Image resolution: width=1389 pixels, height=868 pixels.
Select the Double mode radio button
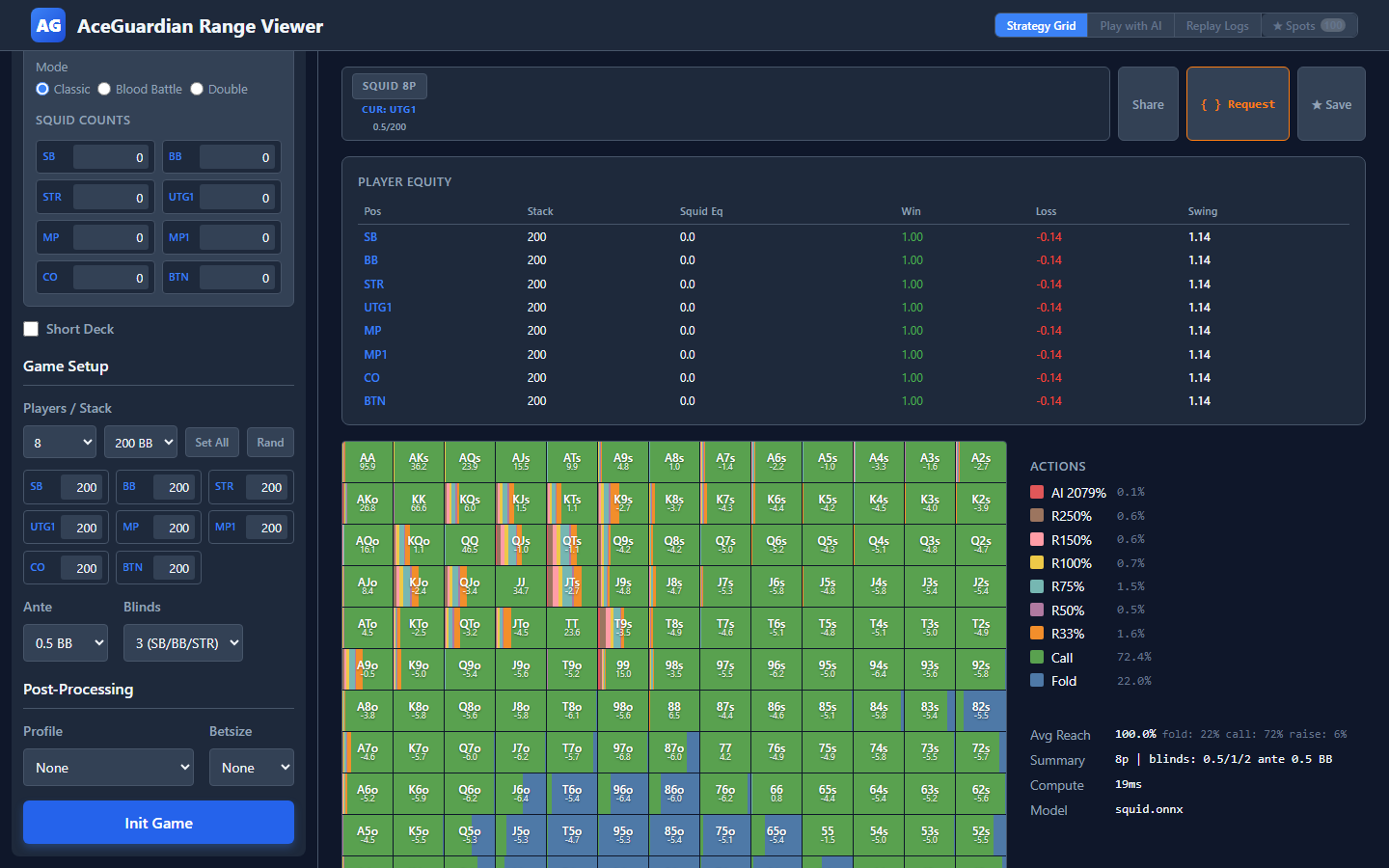[x=196, y=88]
